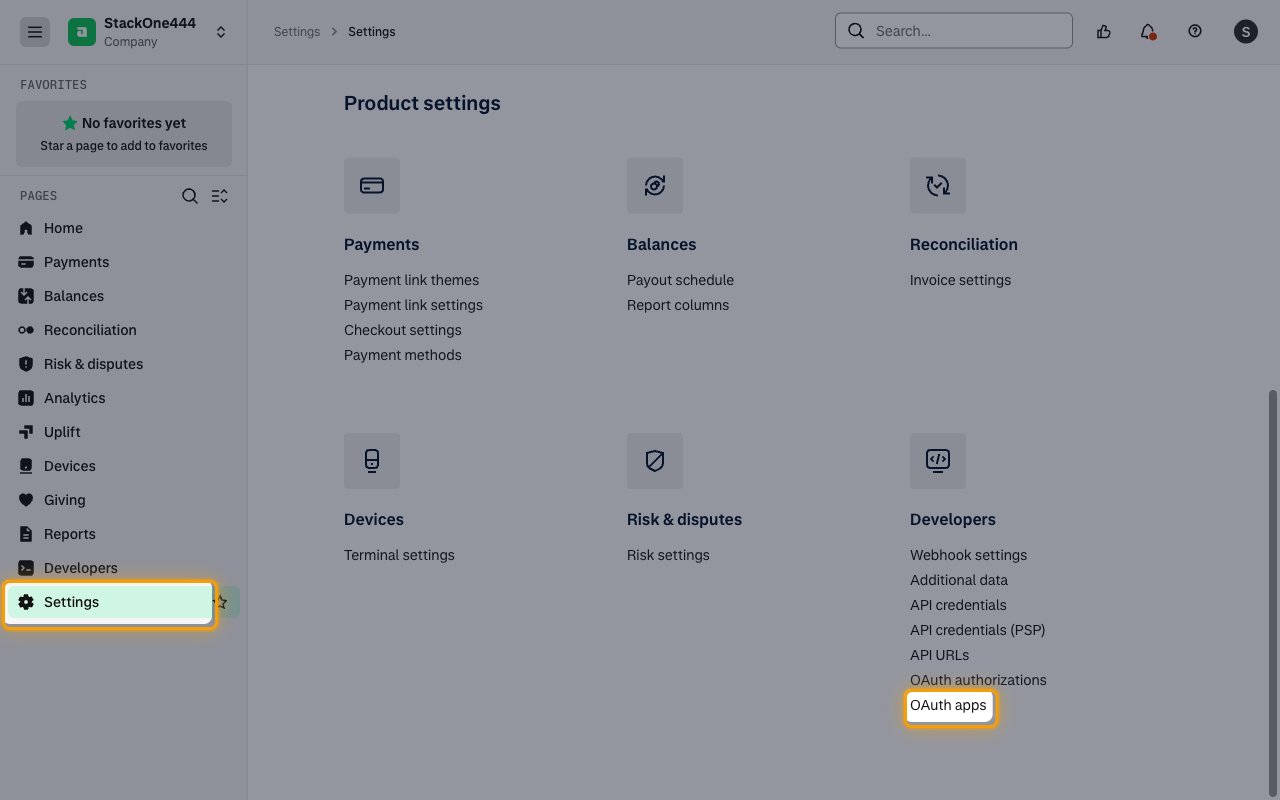Viewport: 1280px width, 800px height.
Task: Open Giving in the sidebar
Action: point(64,500)
